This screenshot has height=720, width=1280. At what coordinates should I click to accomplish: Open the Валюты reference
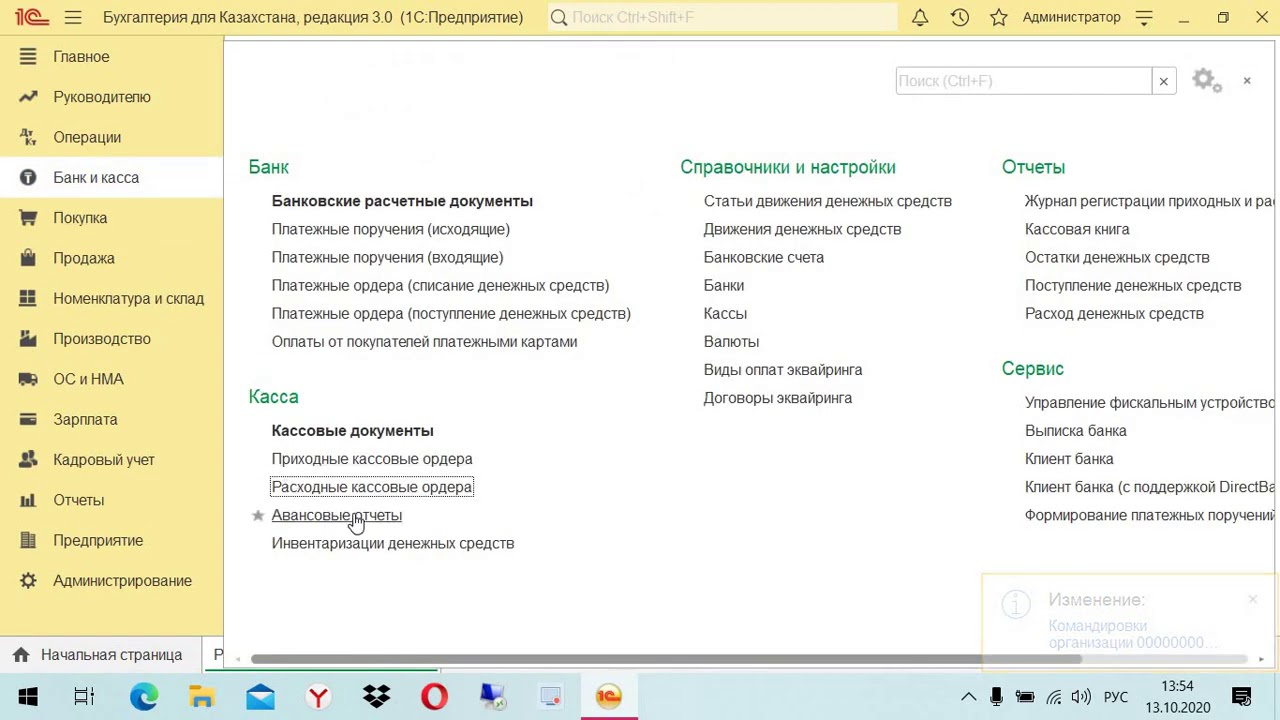click(731, 341)
